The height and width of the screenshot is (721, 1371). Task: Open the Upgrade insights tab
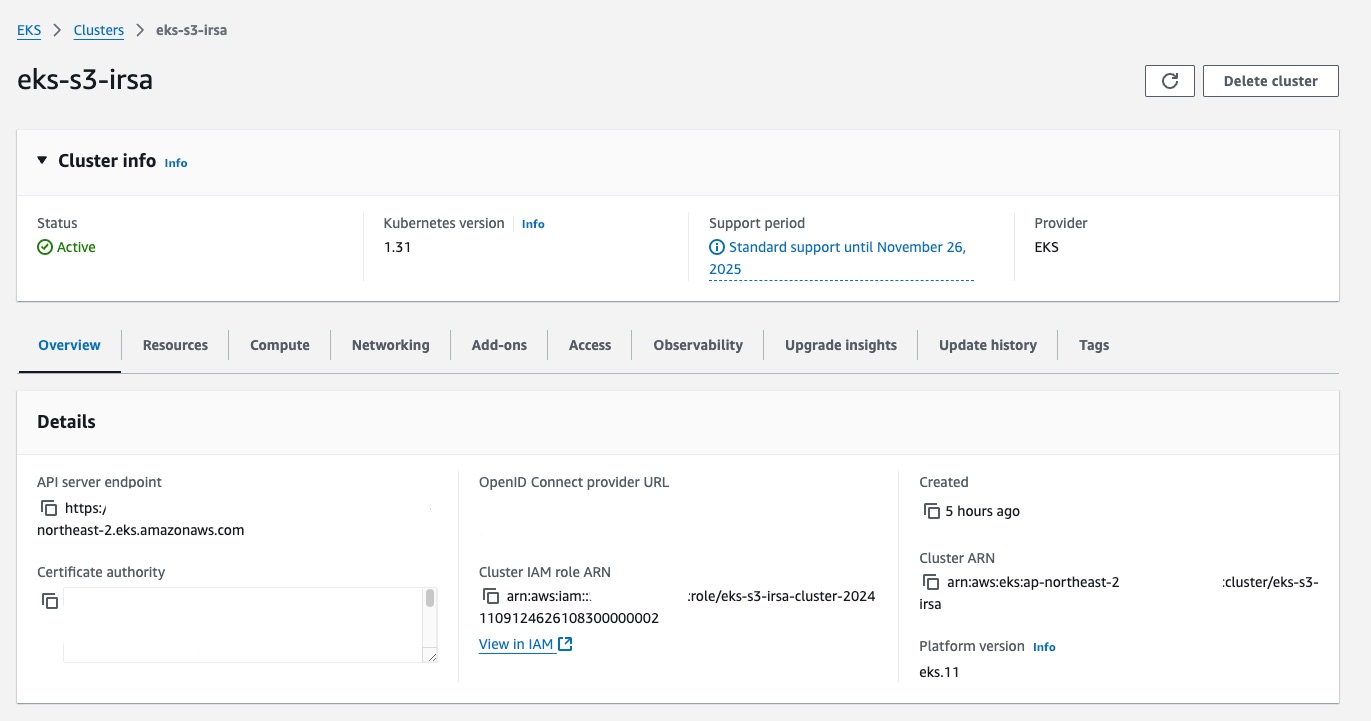[840, 345]
